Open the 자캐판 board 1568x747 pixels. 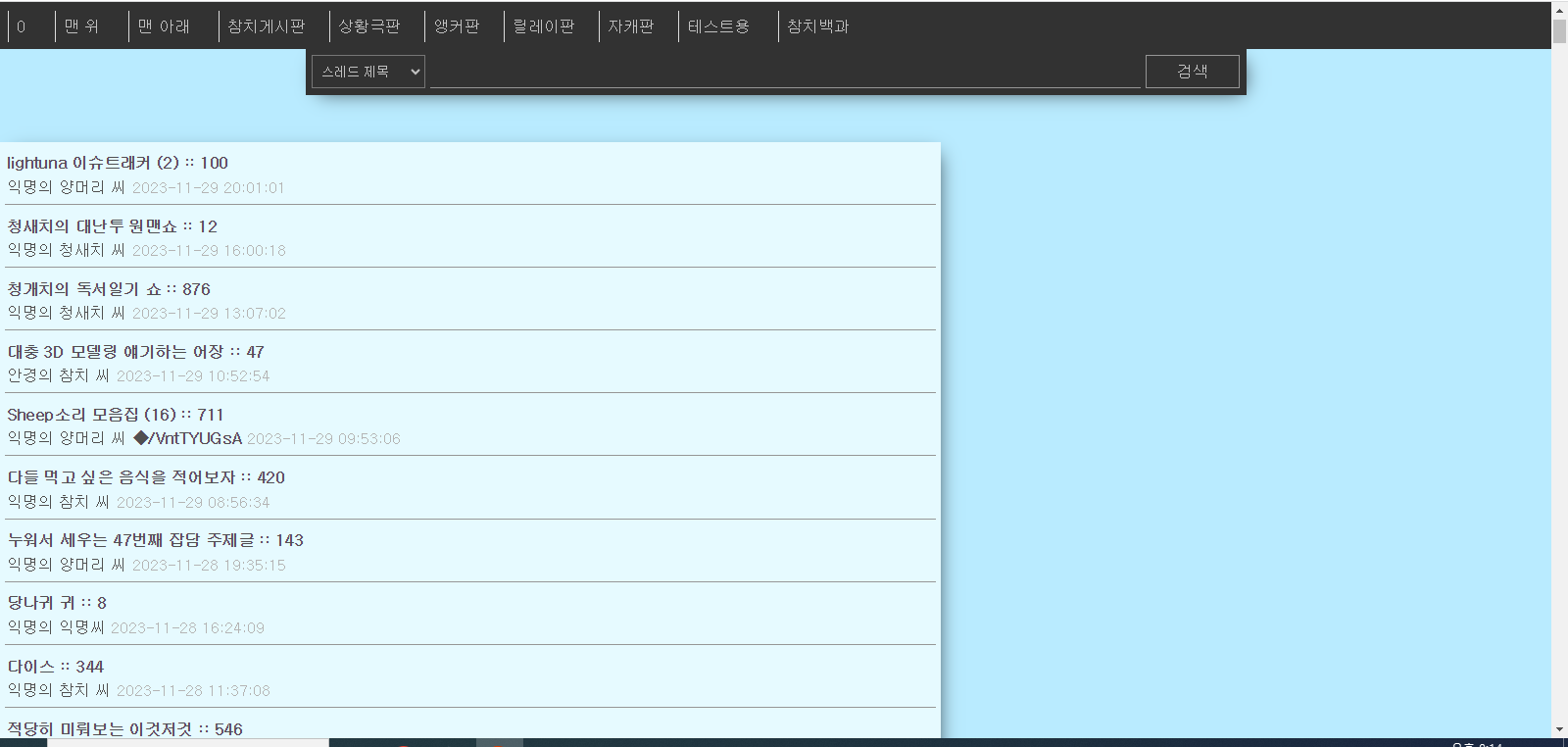pyautogui.click(x=630, y=26)
